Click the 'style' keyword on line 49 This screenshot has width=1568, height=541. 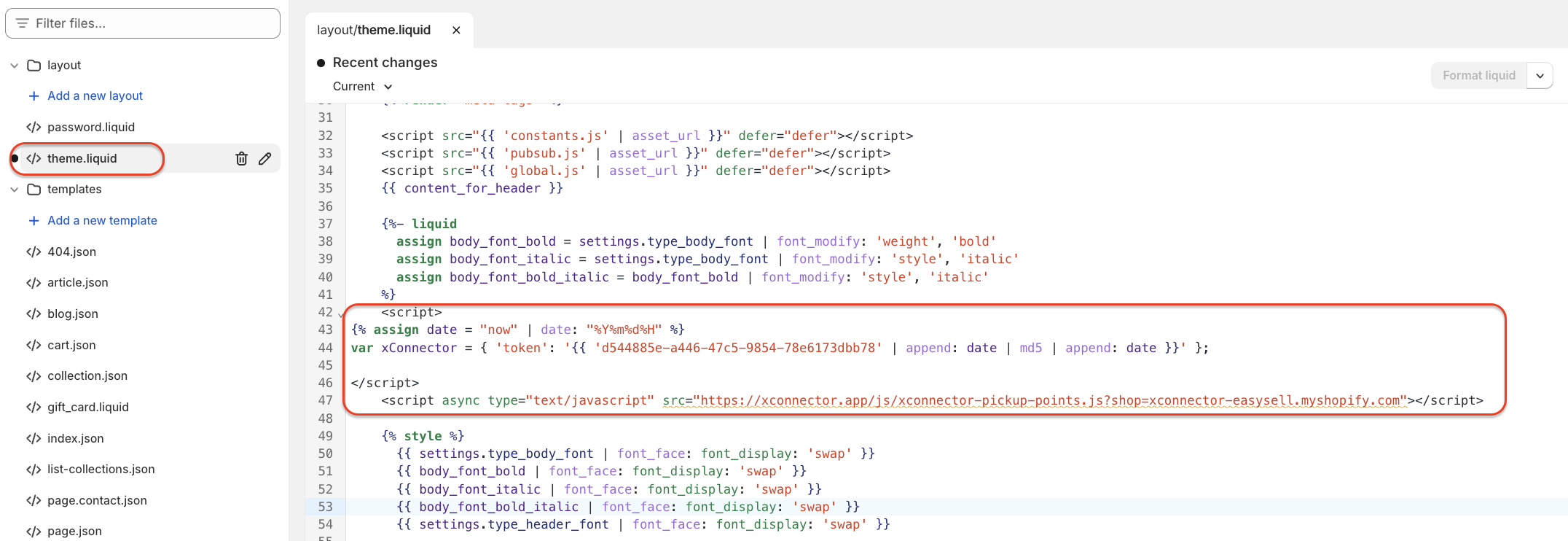tap(423, 436)
